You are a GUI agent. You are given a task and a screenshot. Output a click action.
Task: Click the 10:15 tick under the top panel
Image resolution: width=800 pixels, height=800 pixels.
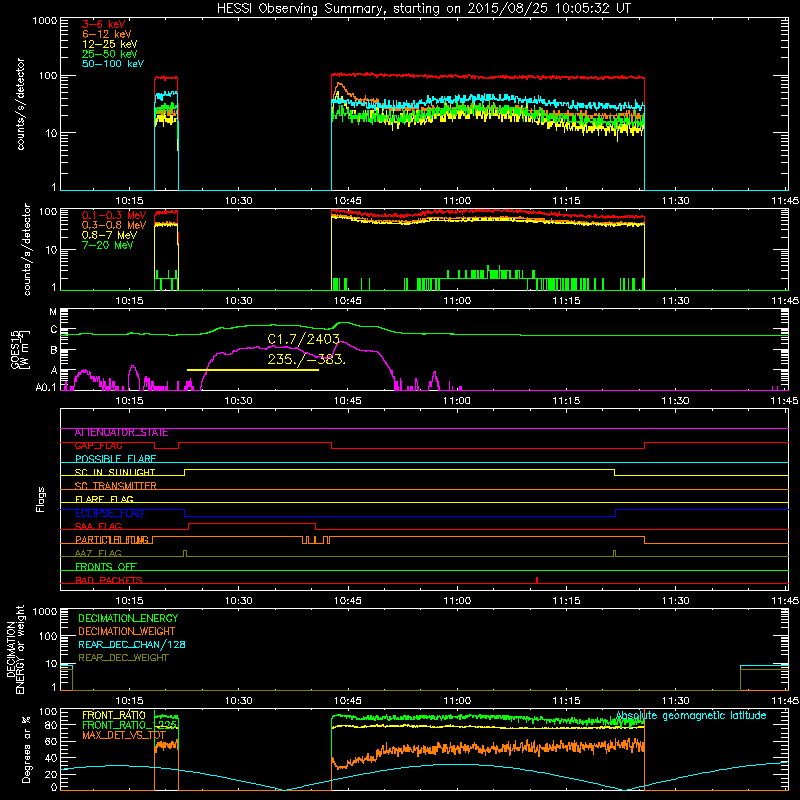pyautogui.click(x=129, y=201)
